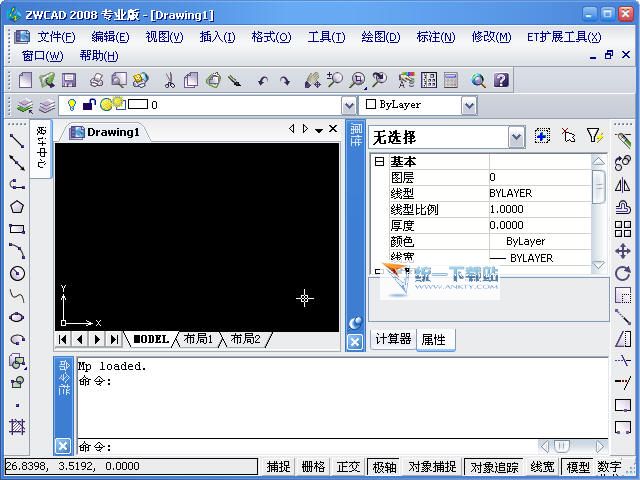640x480 pixels.
Task: Click the Cut scissors icon
Action: 169,80
